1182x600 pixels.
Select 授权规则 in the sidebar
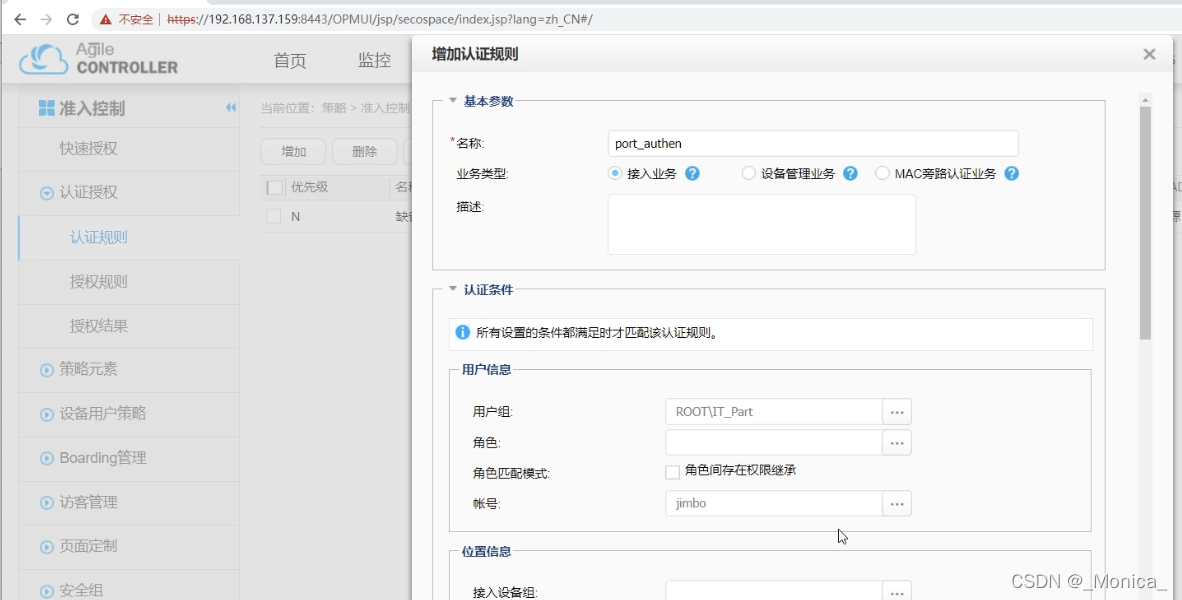pos(99,282)
